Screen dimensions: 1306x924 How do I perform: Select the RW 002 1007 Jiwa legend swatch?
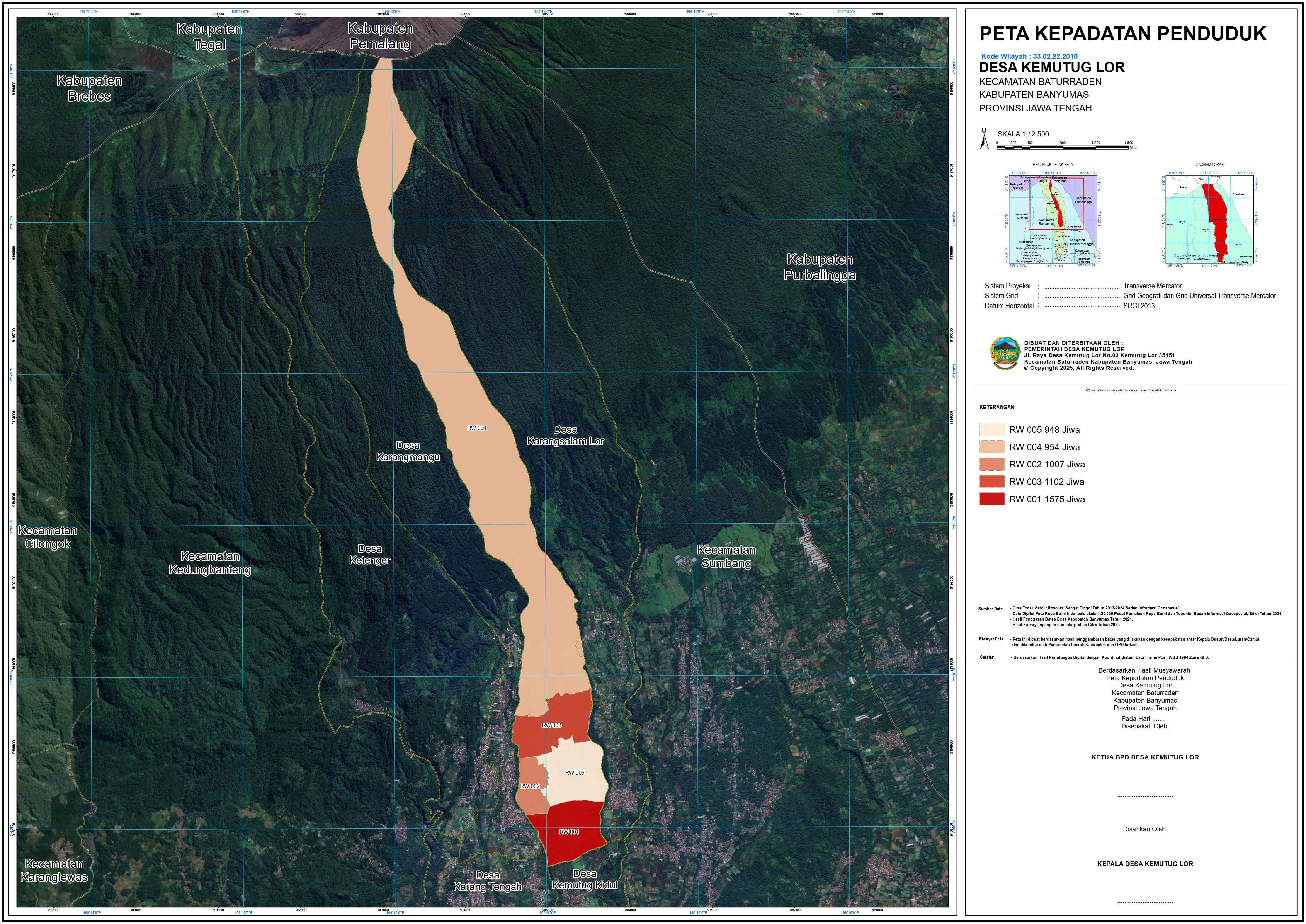pos(992,464)
